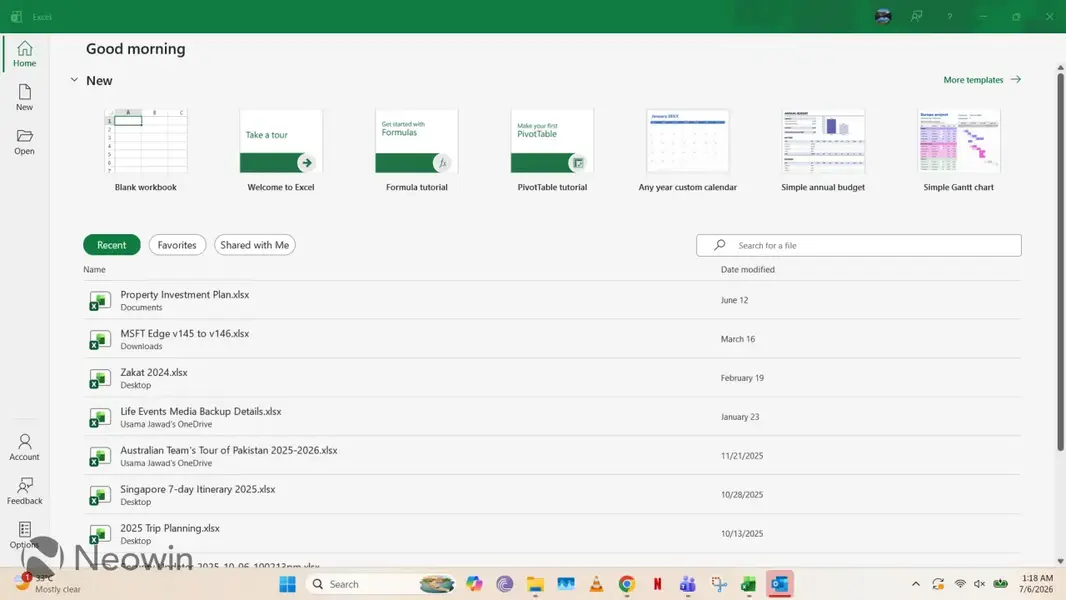The width and height of the screenshot is (1066, 600).
Task: Sort by the Name column header
Action: [94, 269]
